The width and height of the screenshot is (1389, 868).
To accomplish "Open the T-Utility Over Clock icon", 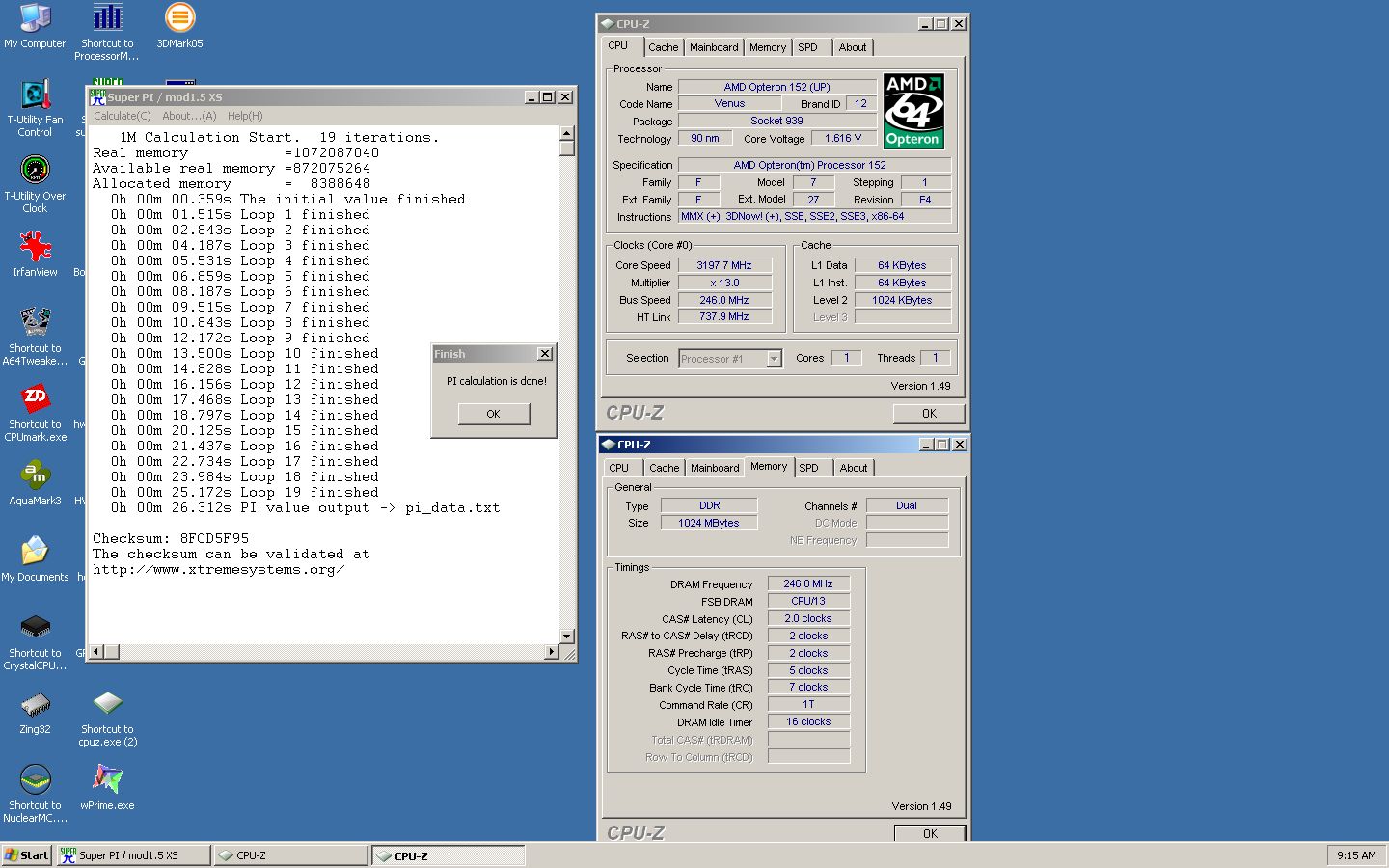I will coord(35,184).
